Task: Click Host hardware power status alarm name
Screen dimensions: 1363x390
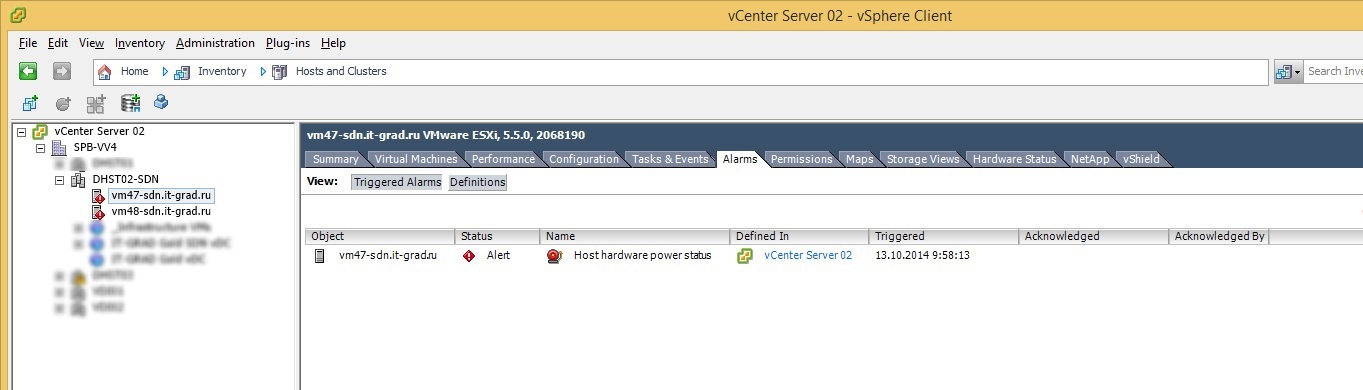Action: (x=642, y=256)
